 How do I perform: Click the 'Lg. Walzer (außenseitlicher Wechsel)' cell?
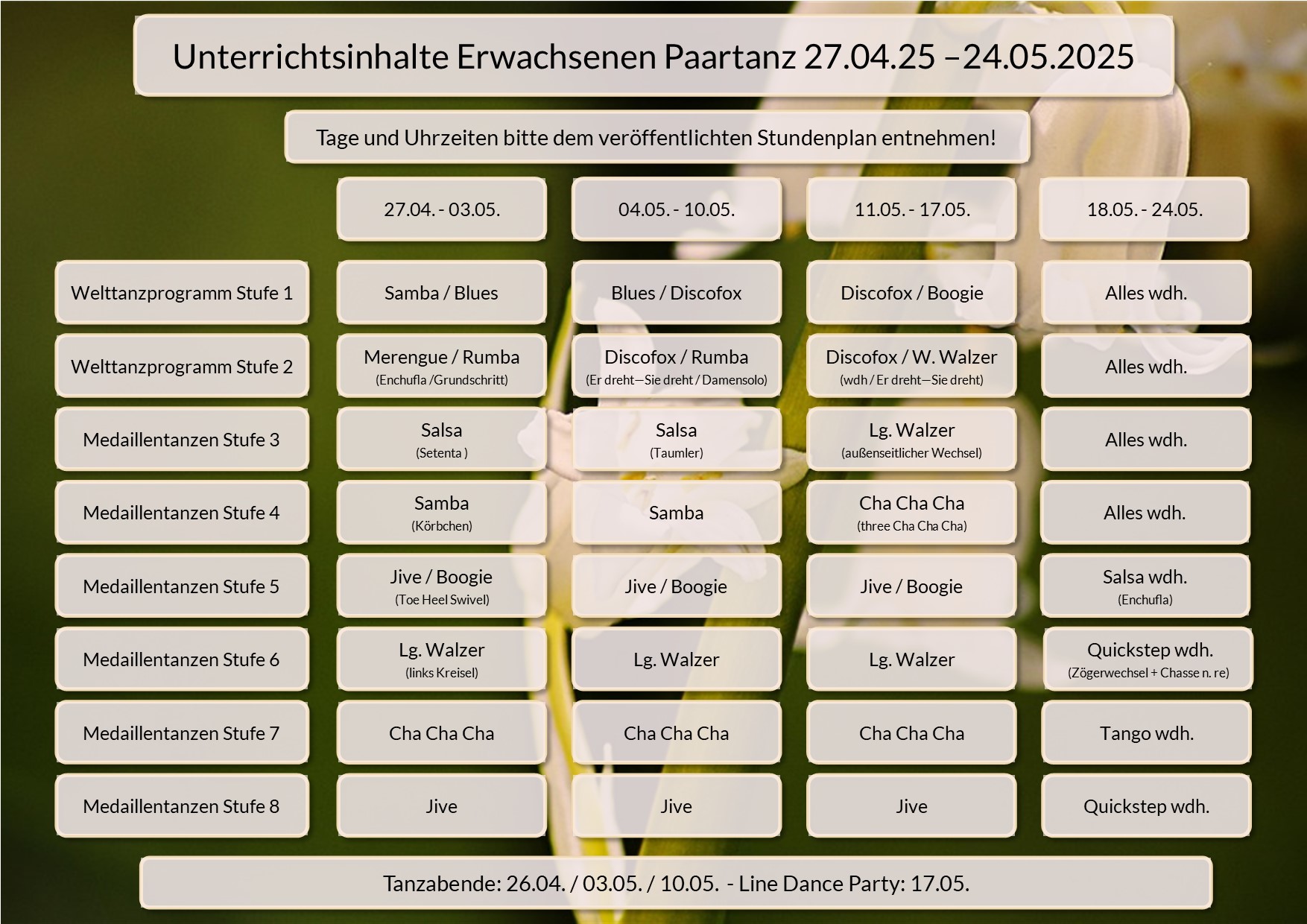click(x=911, y=439)
